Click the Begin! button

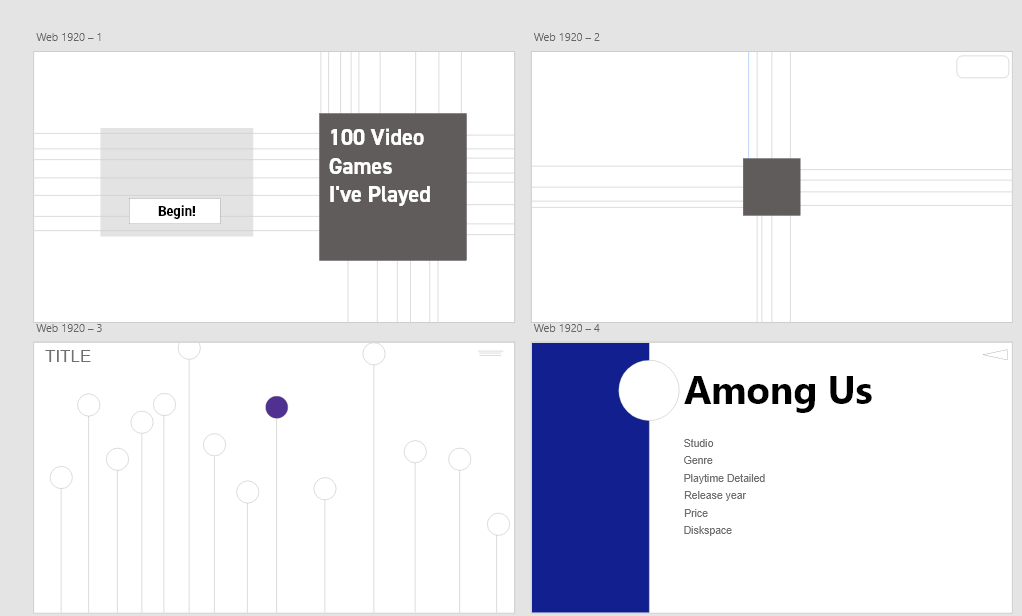click(x=175, y=211)
